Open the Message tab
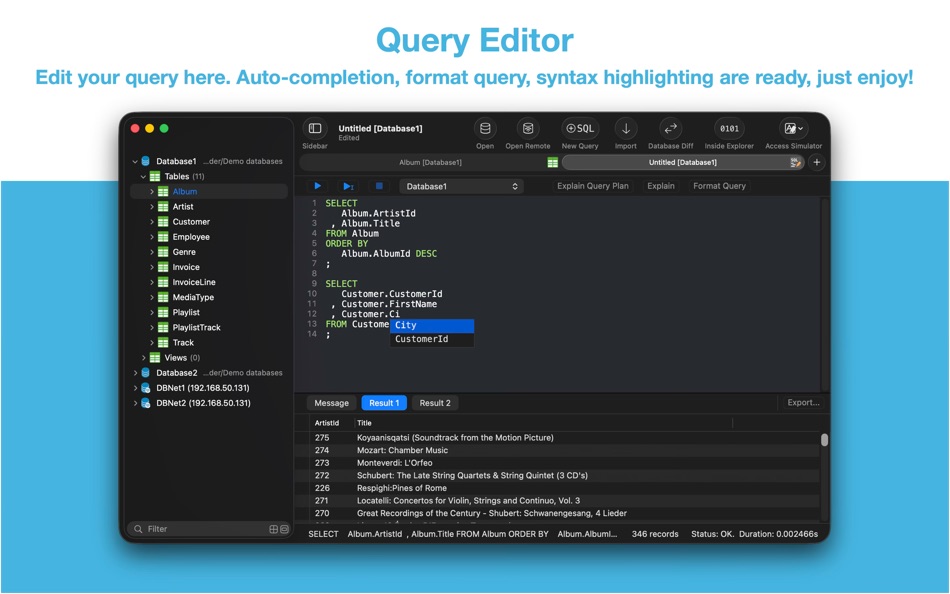 click(x=330, y=402)
